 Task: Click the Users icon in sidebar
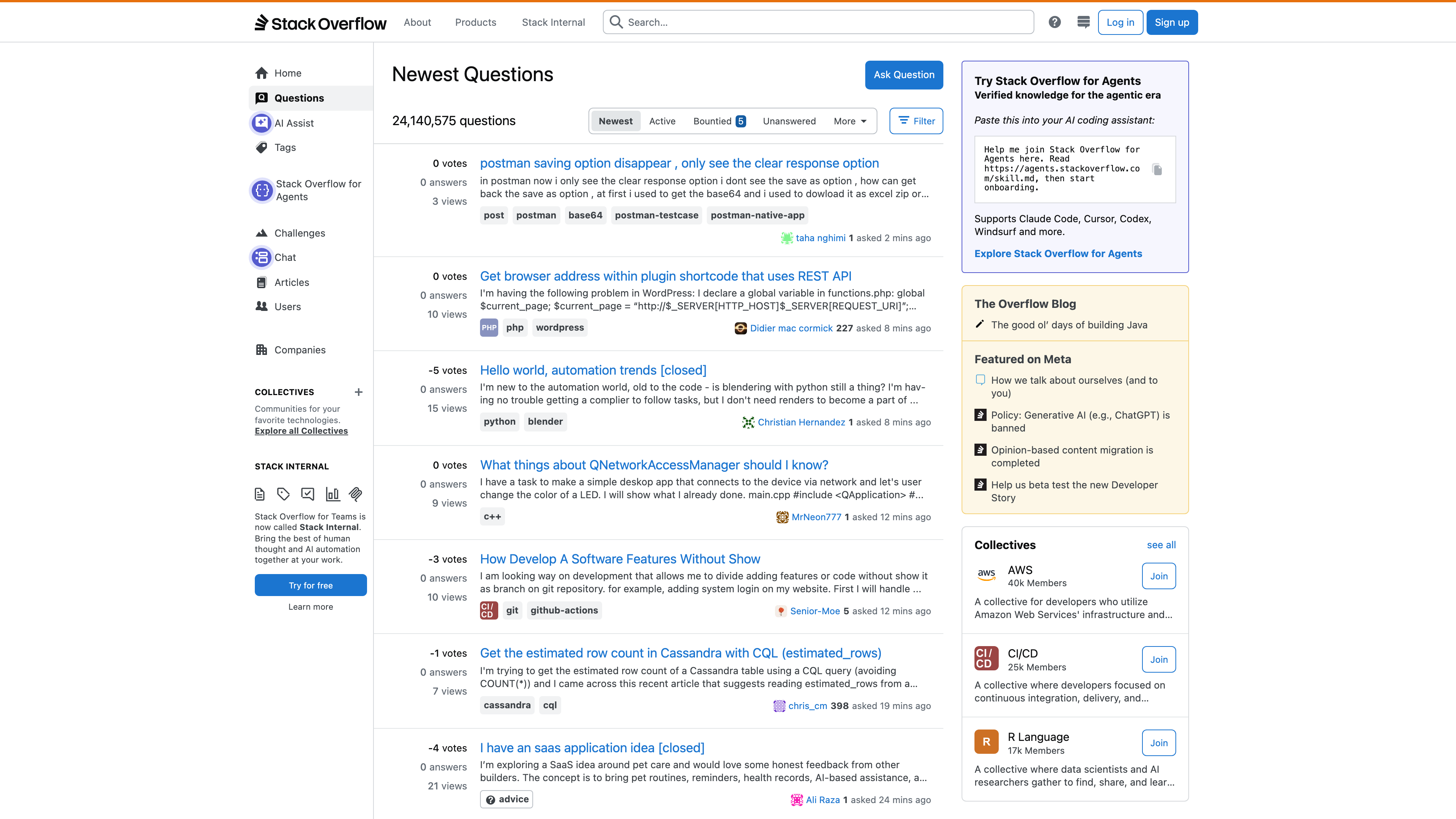pos(261,306)
